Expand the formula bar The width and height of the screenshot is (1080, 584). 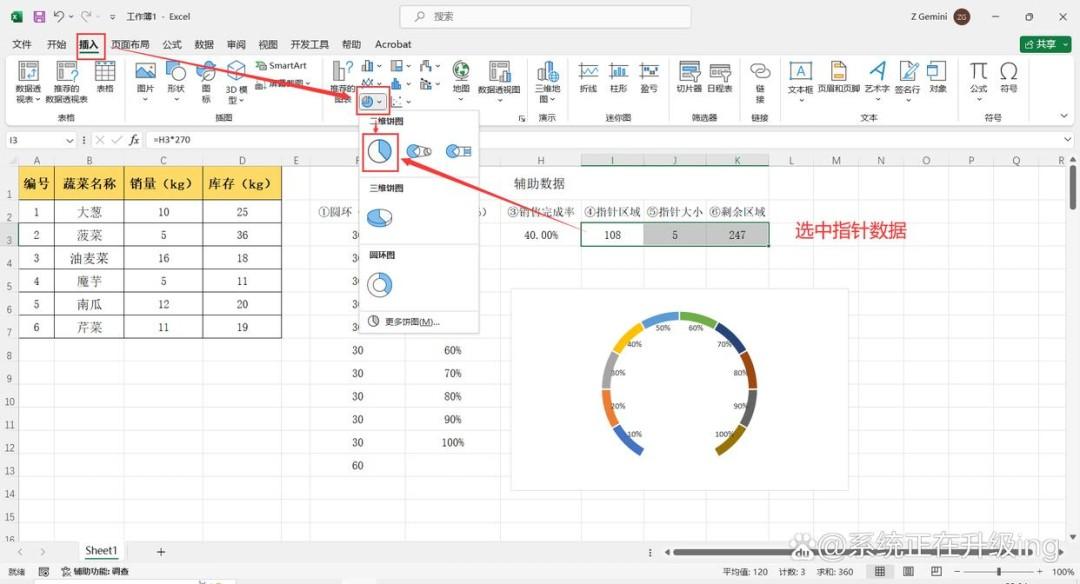coord(1067,140)
